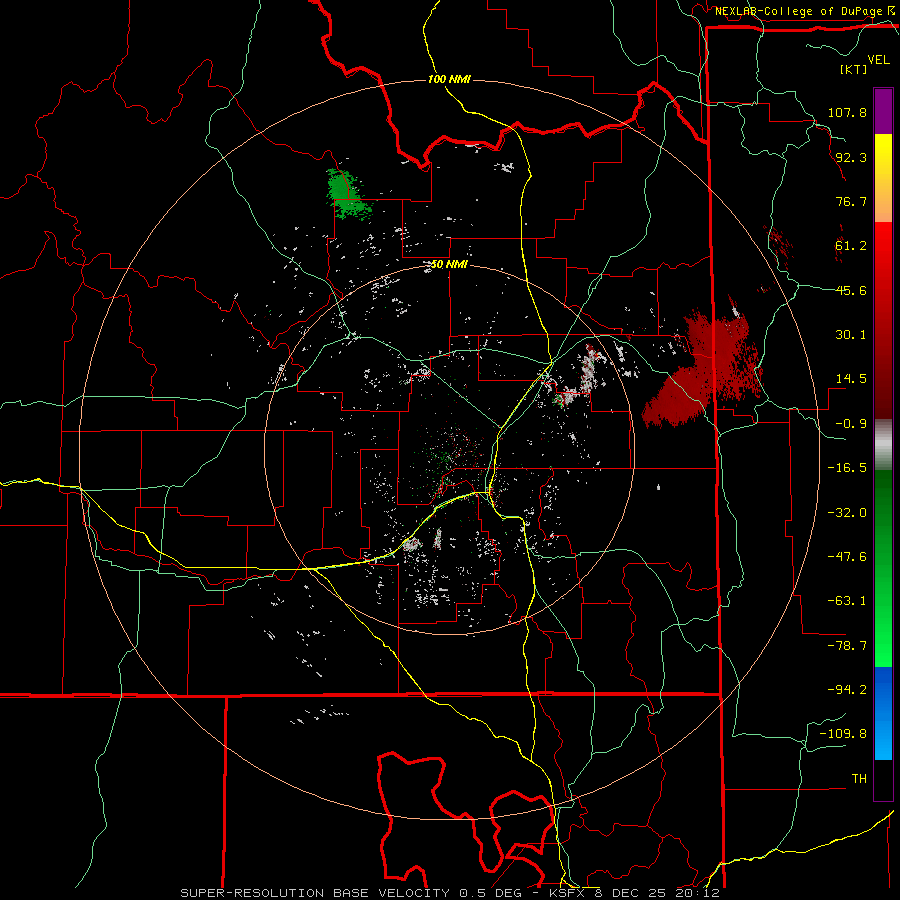This screenshot has height=900, width=900.
Task: Select the -78.7 legend value
Action: [x=847, y=646]
